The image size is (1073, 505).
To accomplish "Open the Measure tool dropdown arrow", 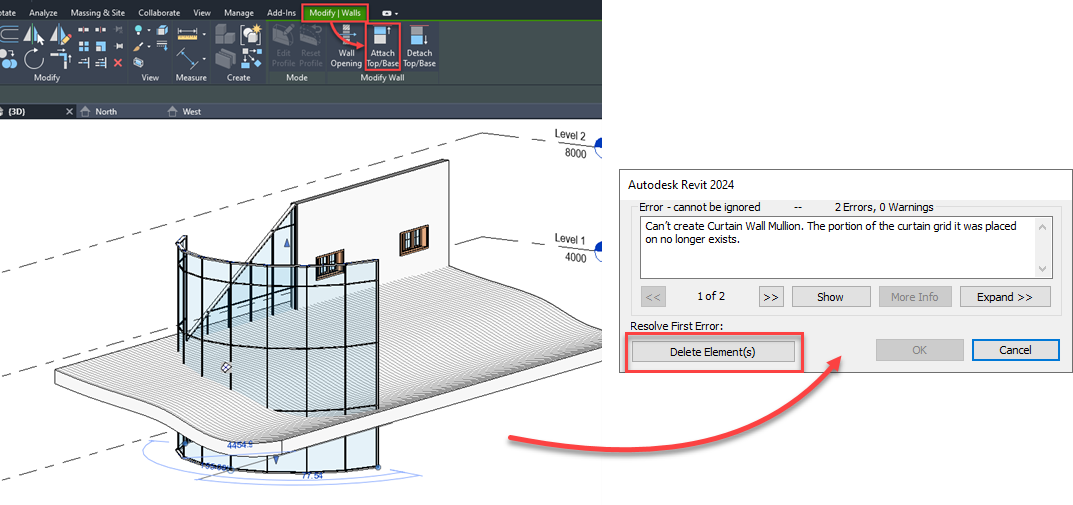I will pos(204,34).
